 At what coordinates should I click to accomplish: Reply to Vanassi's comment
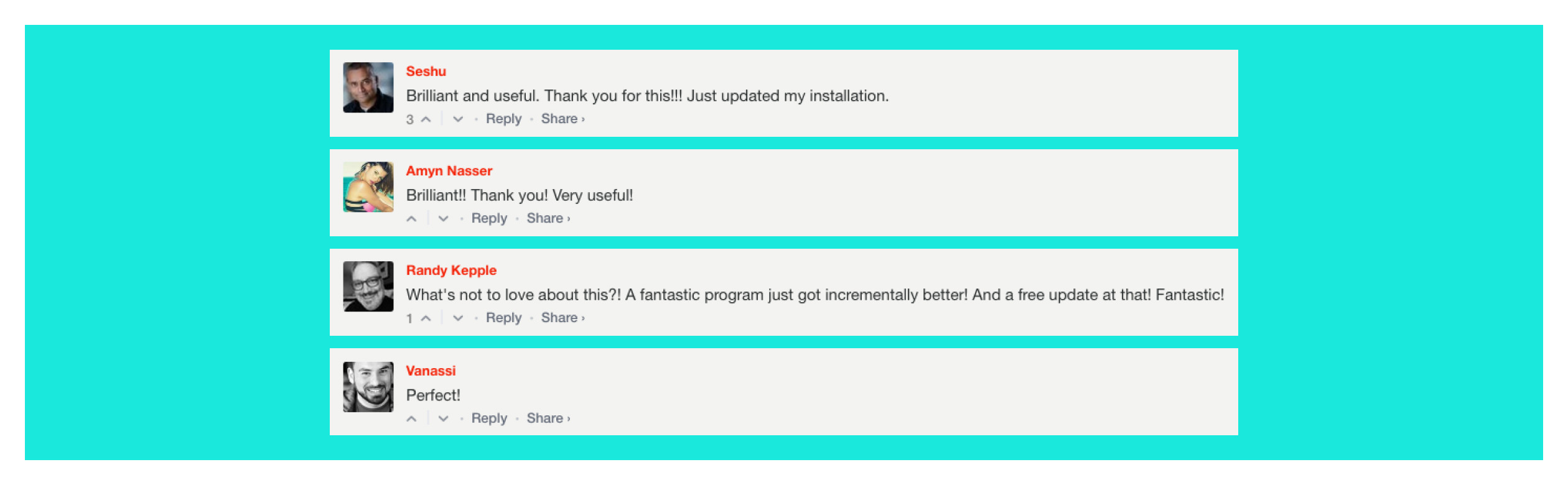point(489,418)
